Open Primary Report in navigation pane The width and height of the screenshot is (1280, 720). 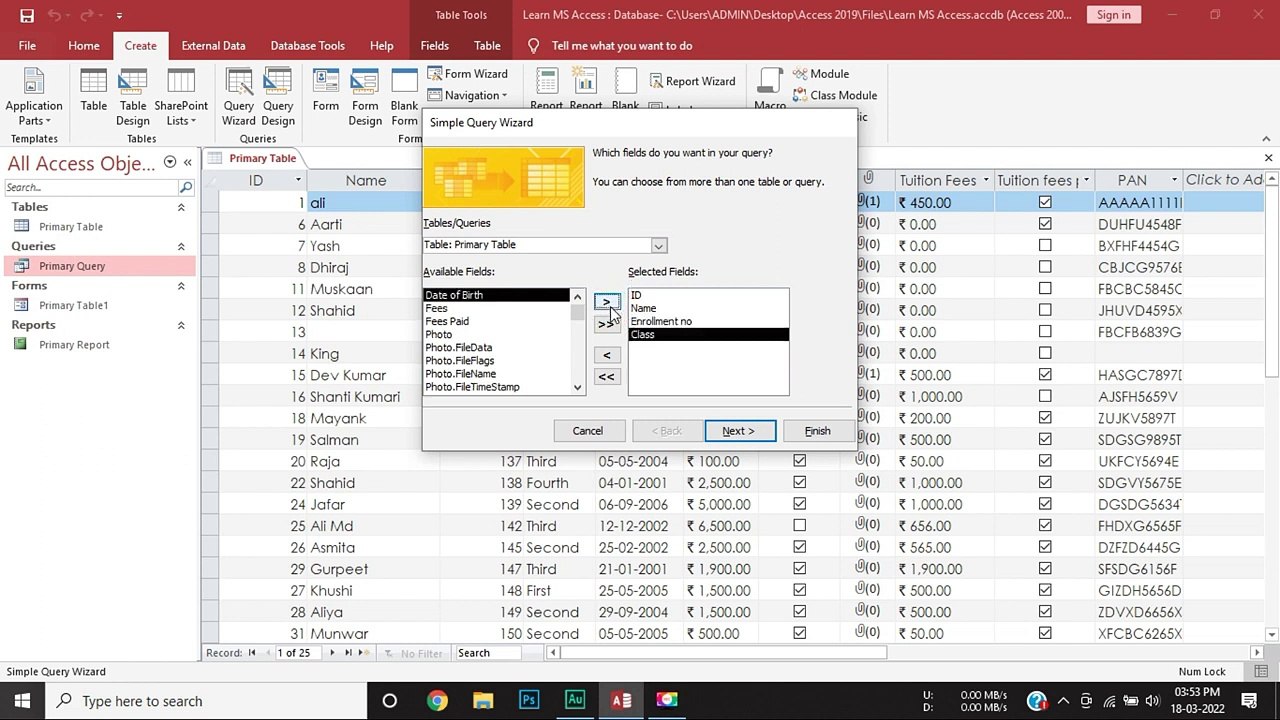pyautogui.click(x=74, y=345)
